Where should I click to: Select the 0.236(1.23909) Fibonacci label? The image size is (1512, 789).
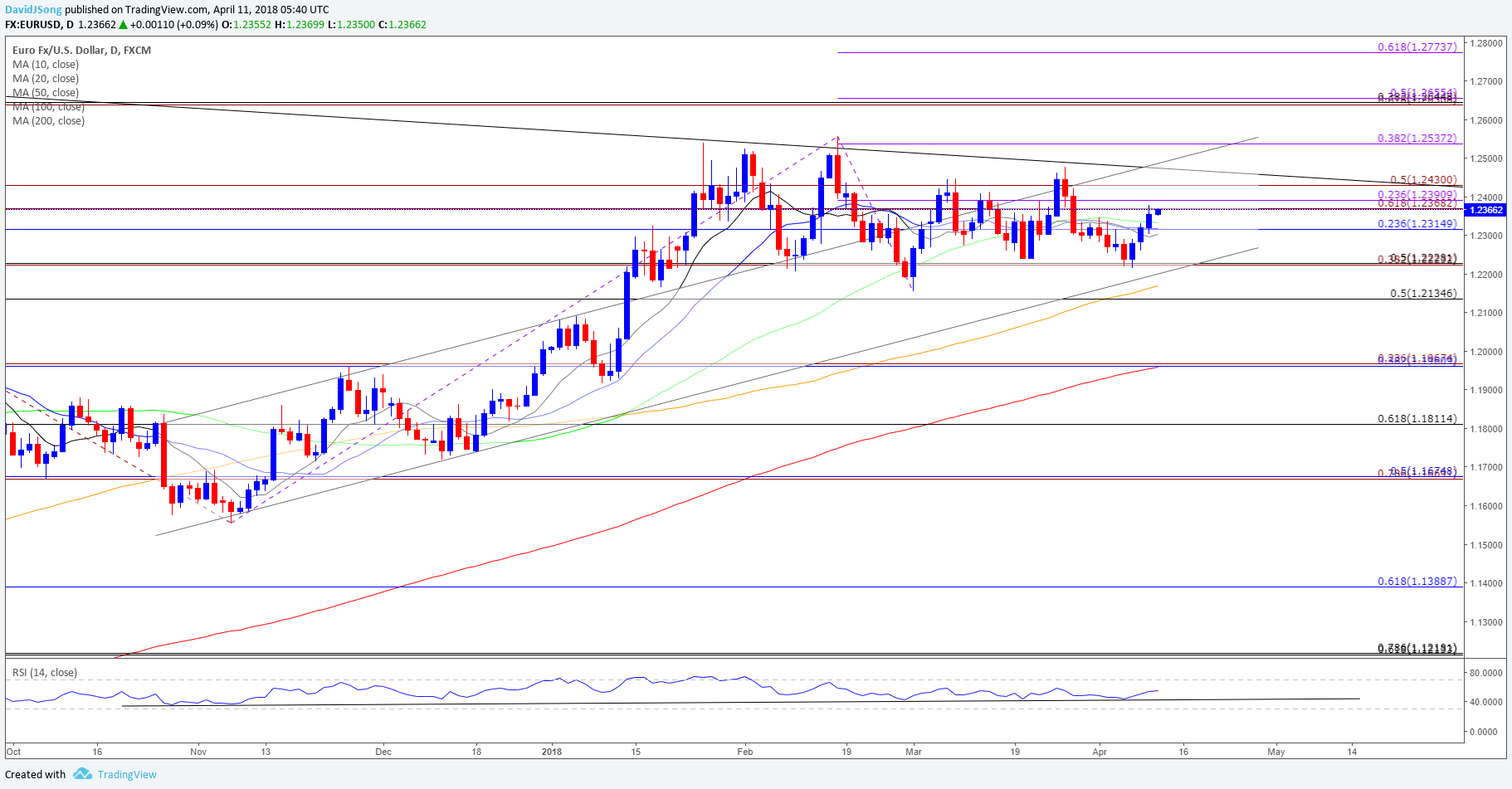1417,194
